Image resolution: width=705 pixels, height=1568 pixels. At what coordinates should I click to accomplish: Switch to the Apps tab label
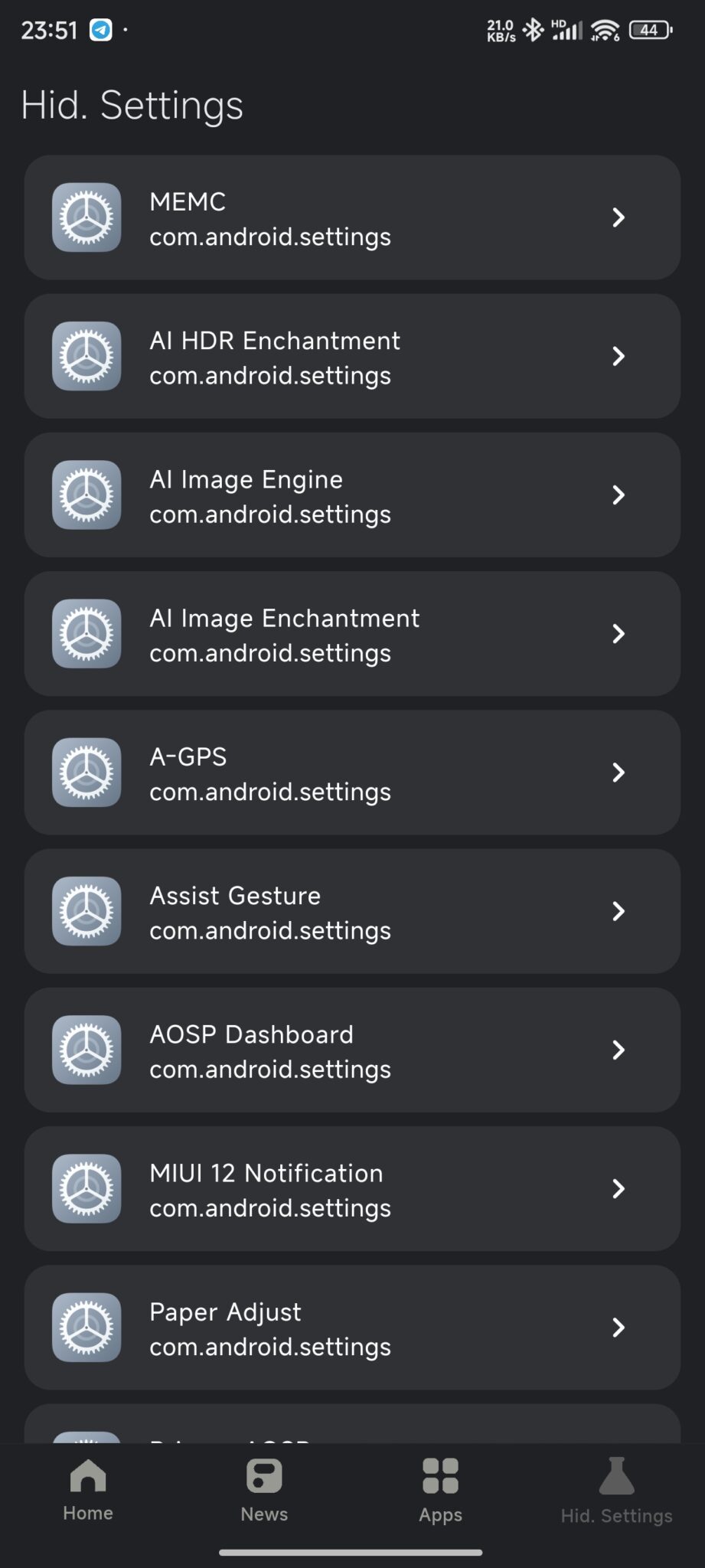440,1515
